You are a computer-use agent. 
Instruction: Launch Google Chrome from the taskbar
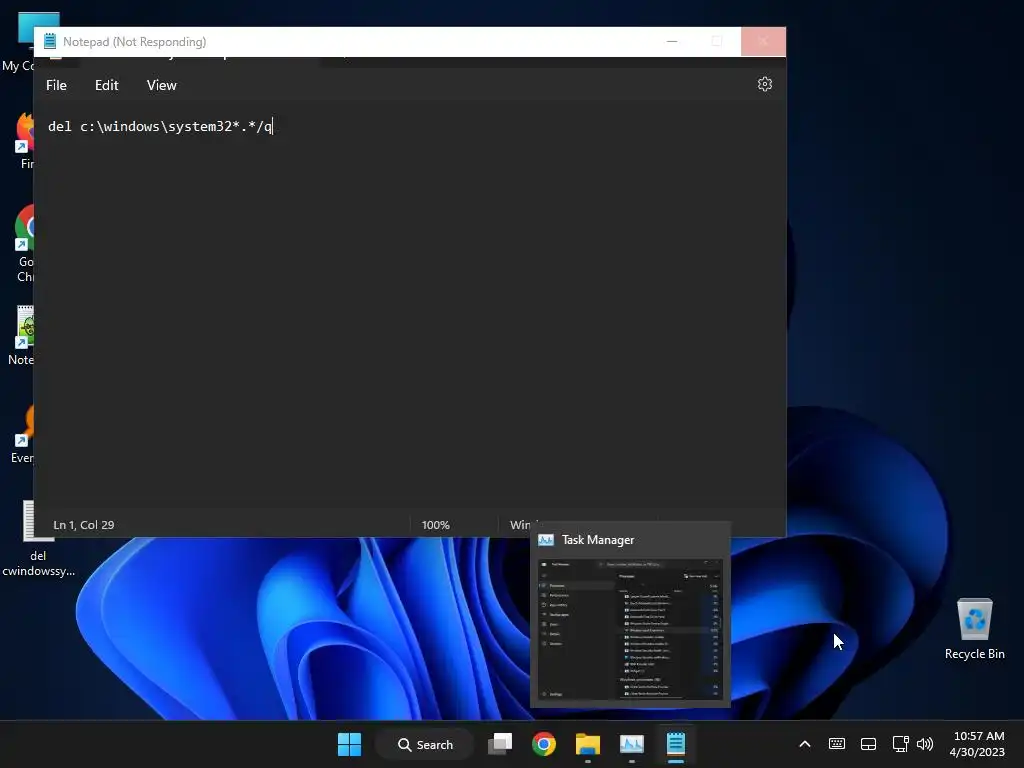tap(544, 744)
